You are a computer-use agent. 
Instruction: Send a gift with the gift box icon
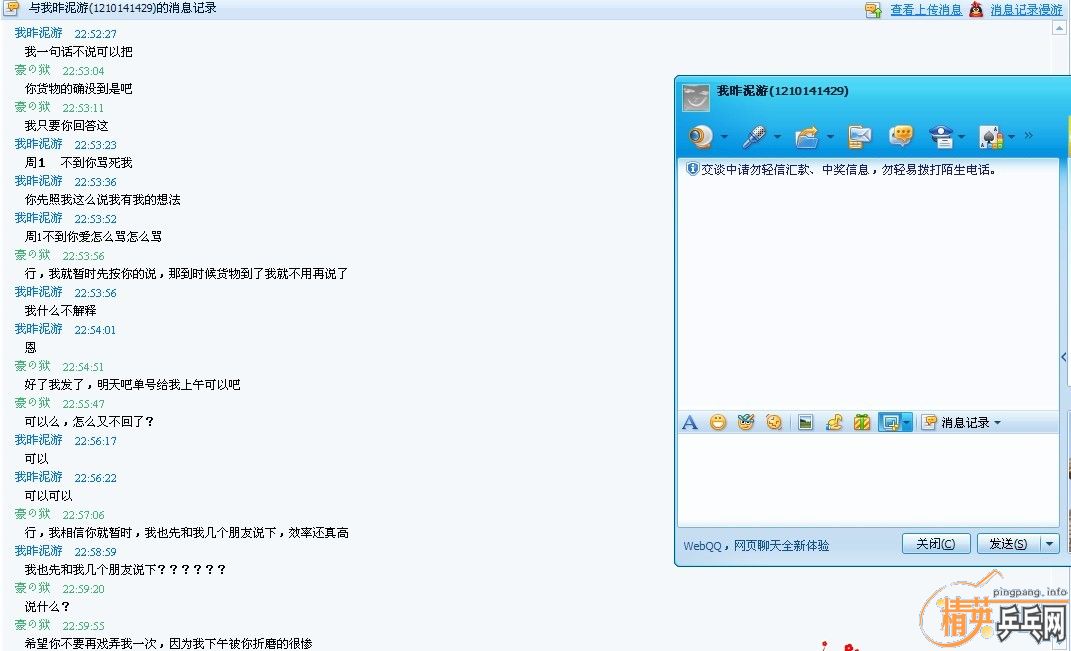[862, 422]
